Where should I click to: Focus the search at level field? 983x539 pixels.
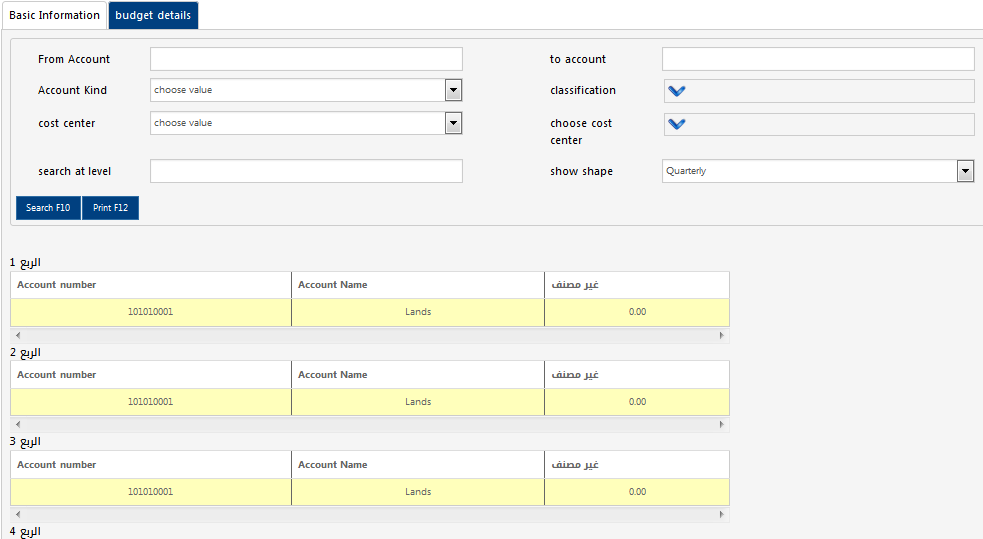click(x=306, y=171)
